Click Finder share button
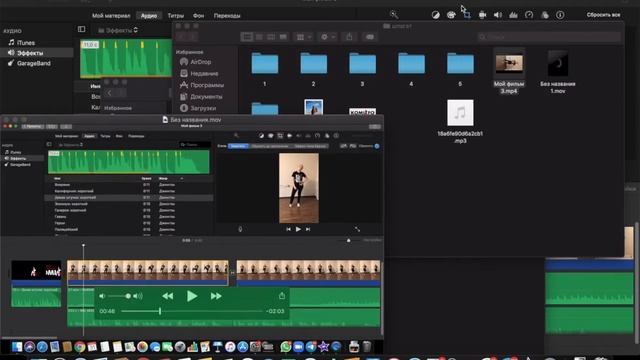This screenshot has width=640, height=360. pyautogui.click(x=349, y=37)
